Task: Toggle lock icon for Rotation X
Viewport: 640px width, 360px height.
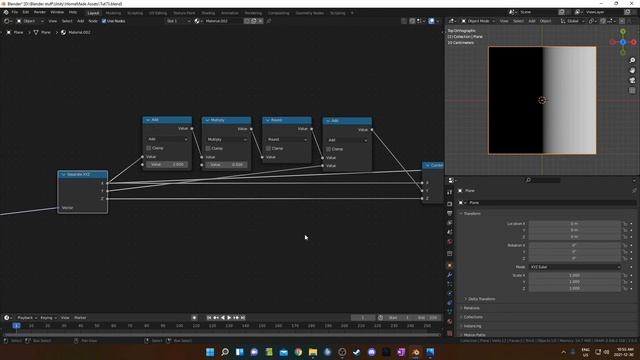Action: (x=625, y=245)
